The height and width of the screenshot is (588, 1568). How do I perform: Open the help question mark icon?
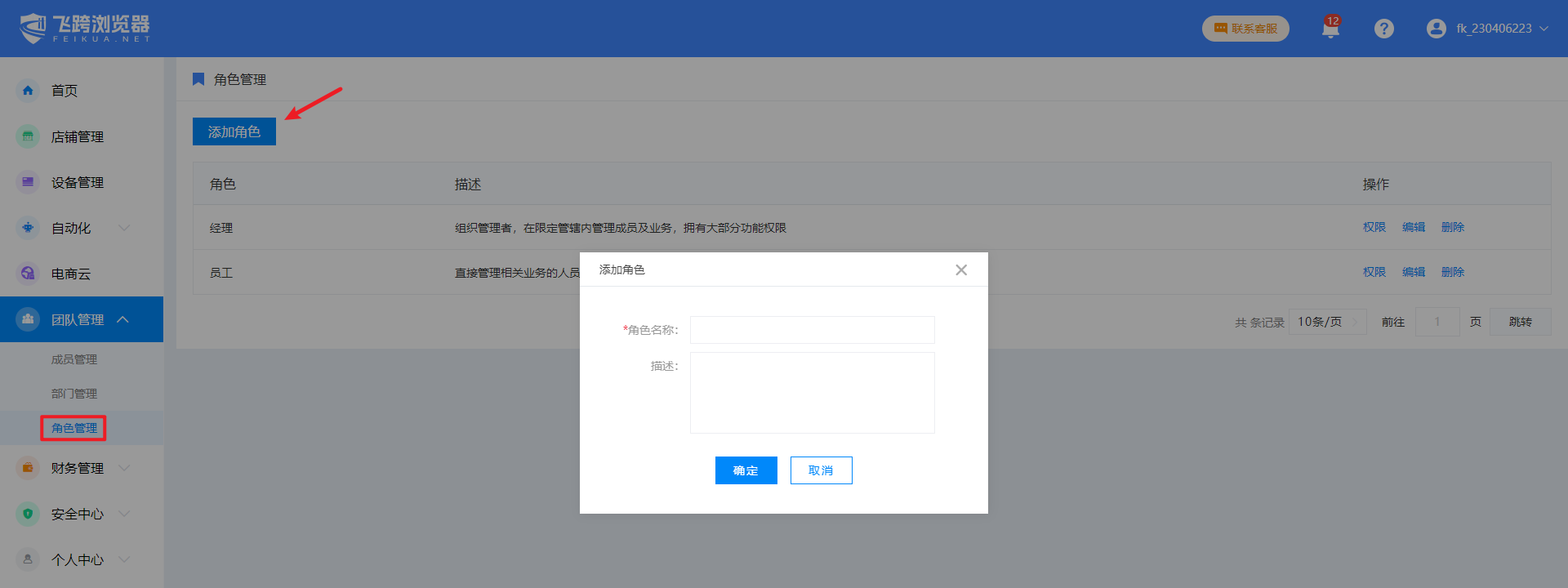[x=1383, y=29]
